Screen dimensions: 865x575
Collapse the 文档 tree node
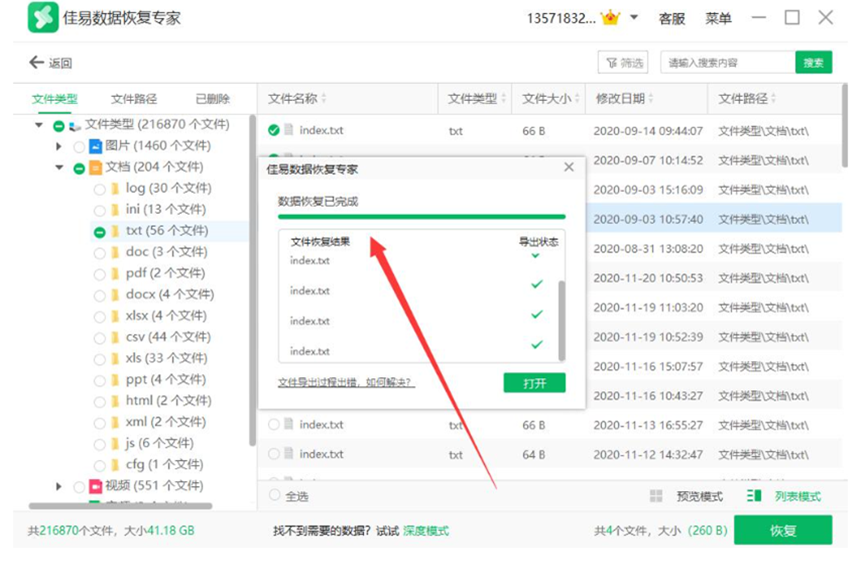(x=59, y=168)
